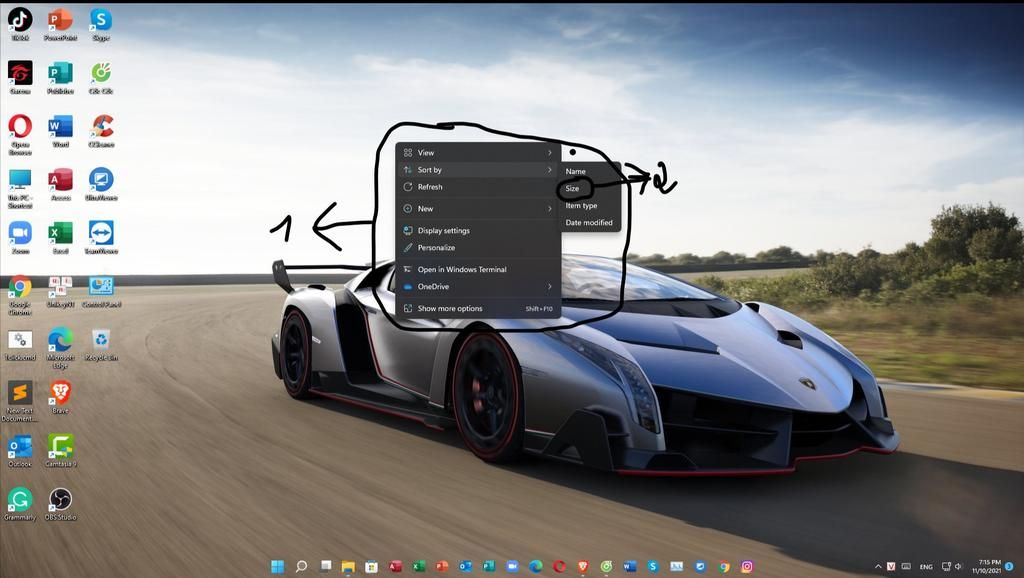The width and height of the screenshot is (1024, 578).
Task: Expand the Sort by submenu
Action: (x=478, y=170)
